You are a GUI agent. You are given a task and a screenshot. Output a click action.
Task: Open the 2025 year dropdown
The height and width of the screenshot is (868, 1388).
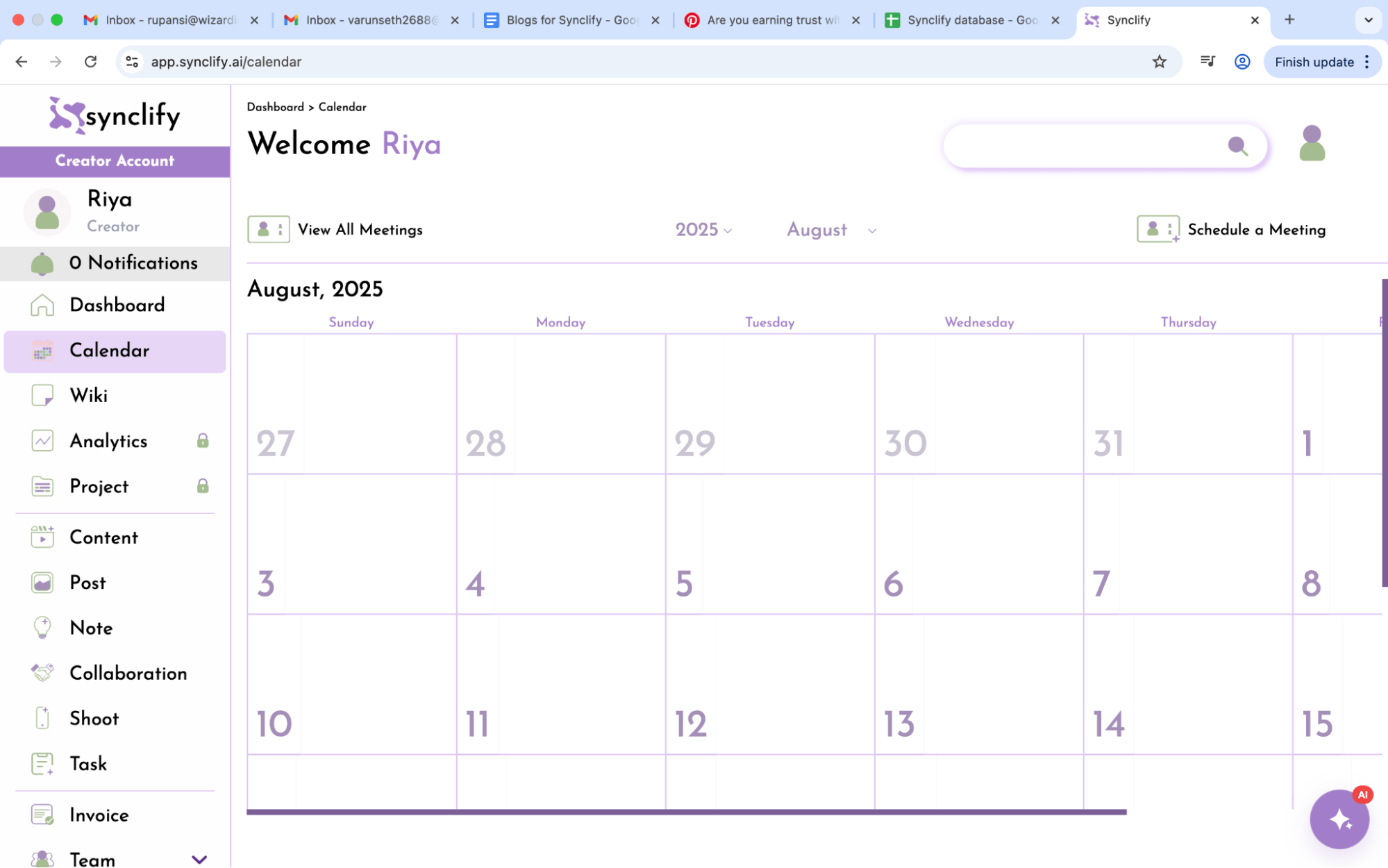coord(703,230)
